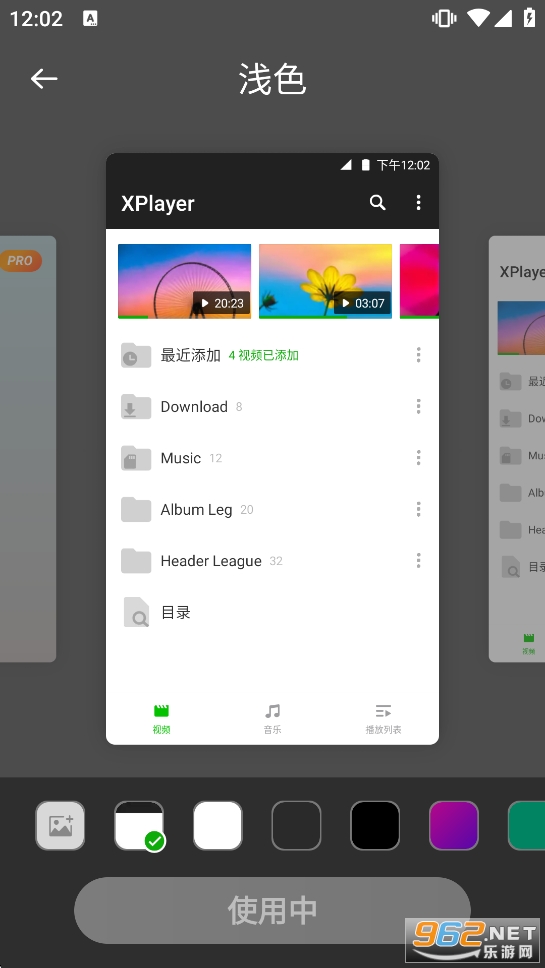Tap the Wi-Fi status icon

tap(479, 18)
